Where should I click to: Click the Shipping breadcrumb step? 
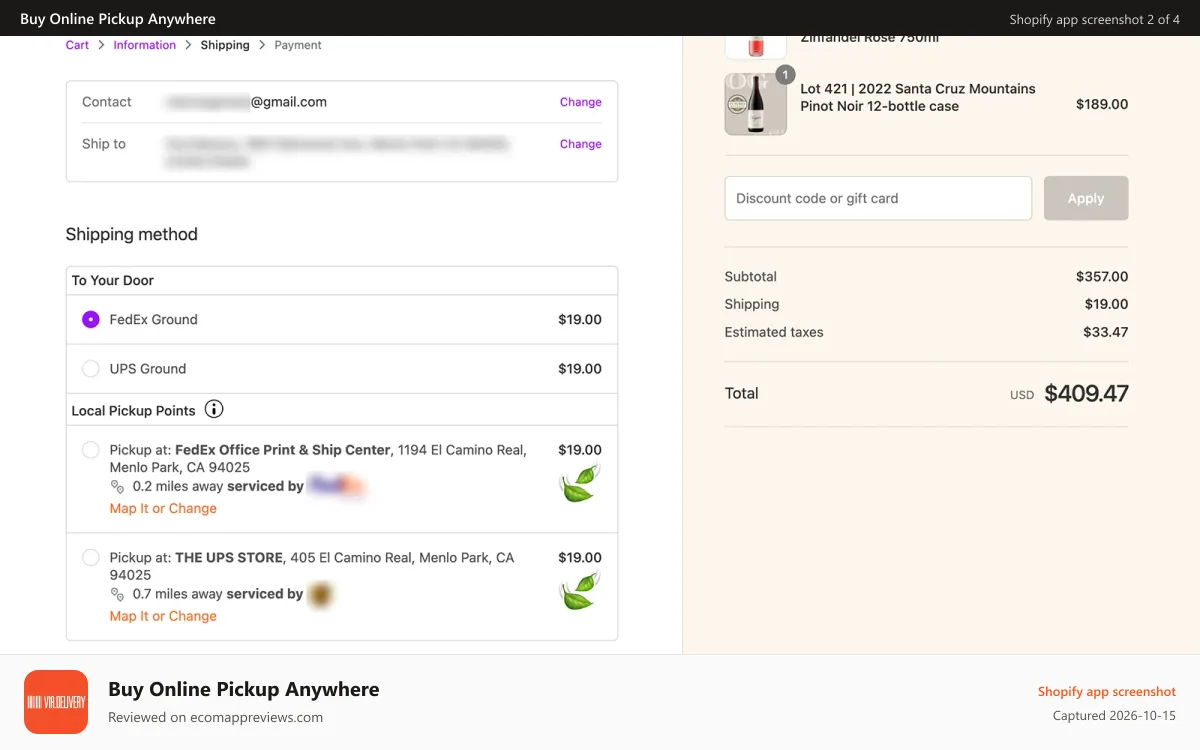coord(225,45)
